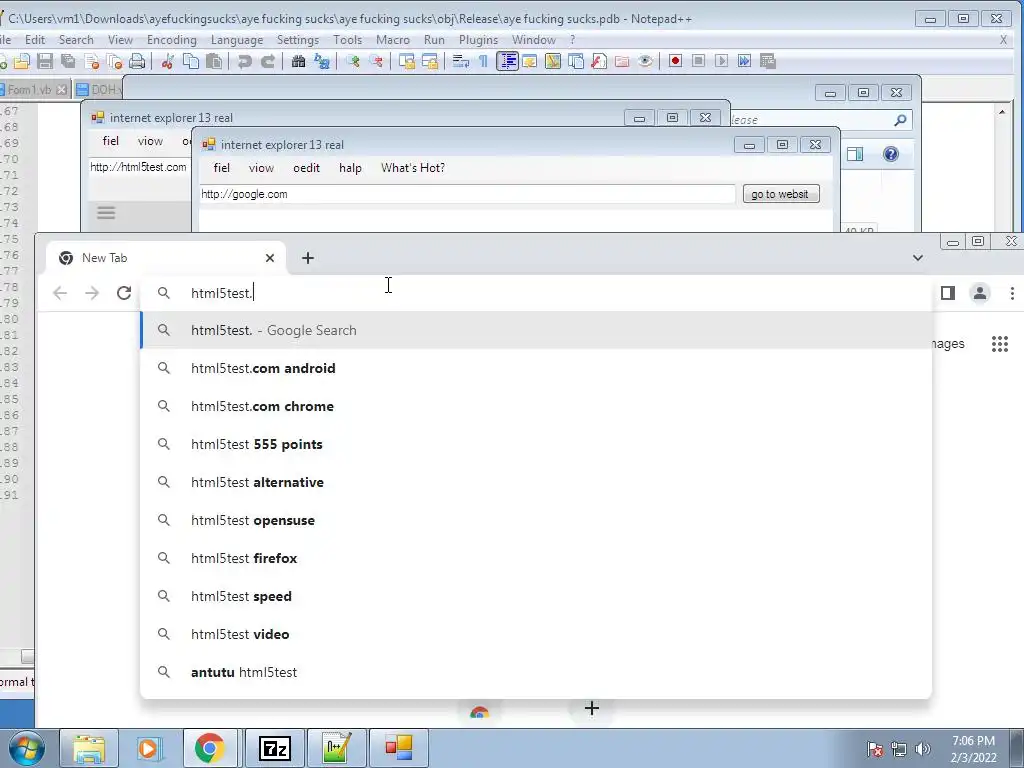This screenshot has width=1024, height=768.
Task: Select suggestion antutu html5test
Action: pos(536,672)
